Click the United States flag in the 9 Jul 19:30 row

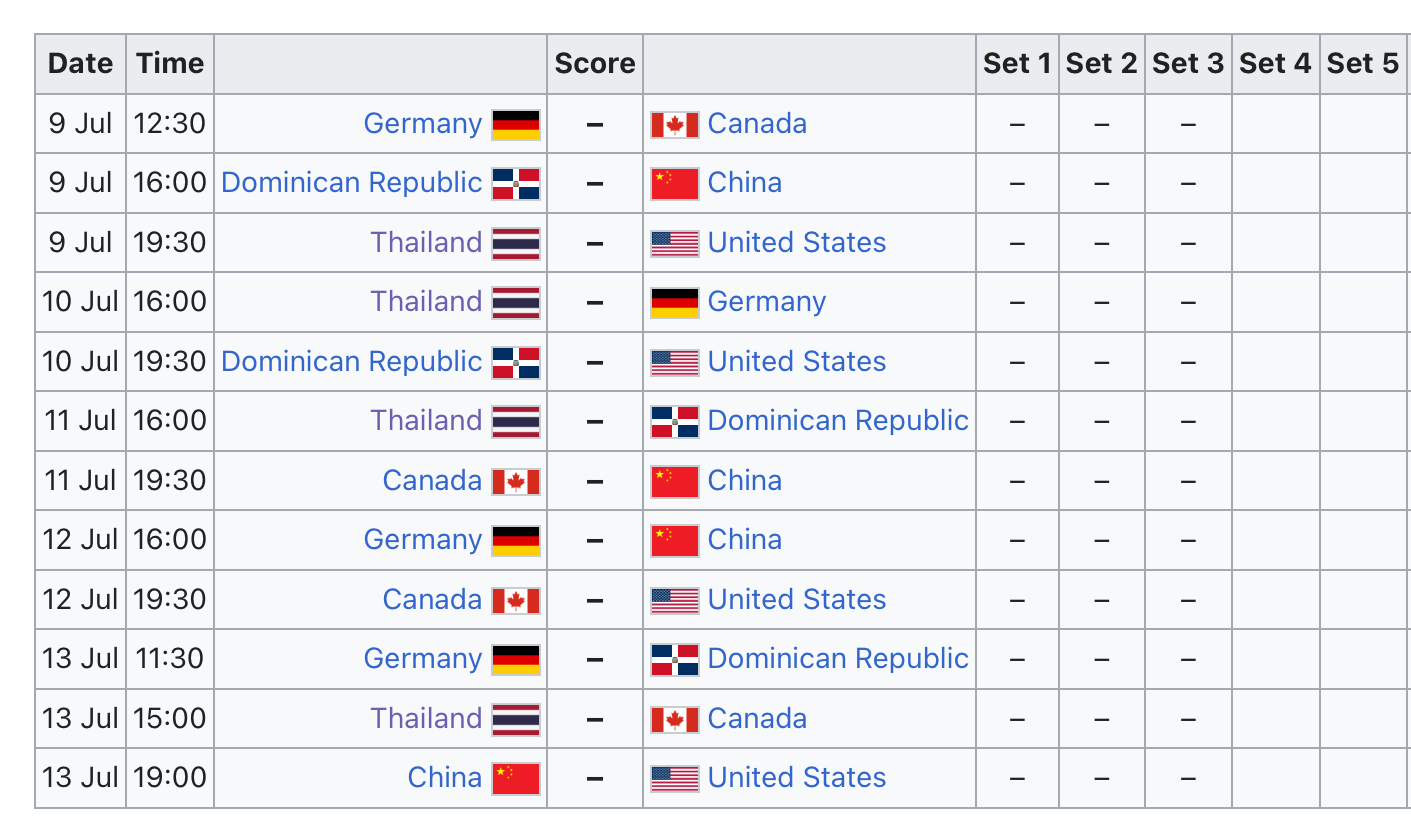tap(675, 243)
